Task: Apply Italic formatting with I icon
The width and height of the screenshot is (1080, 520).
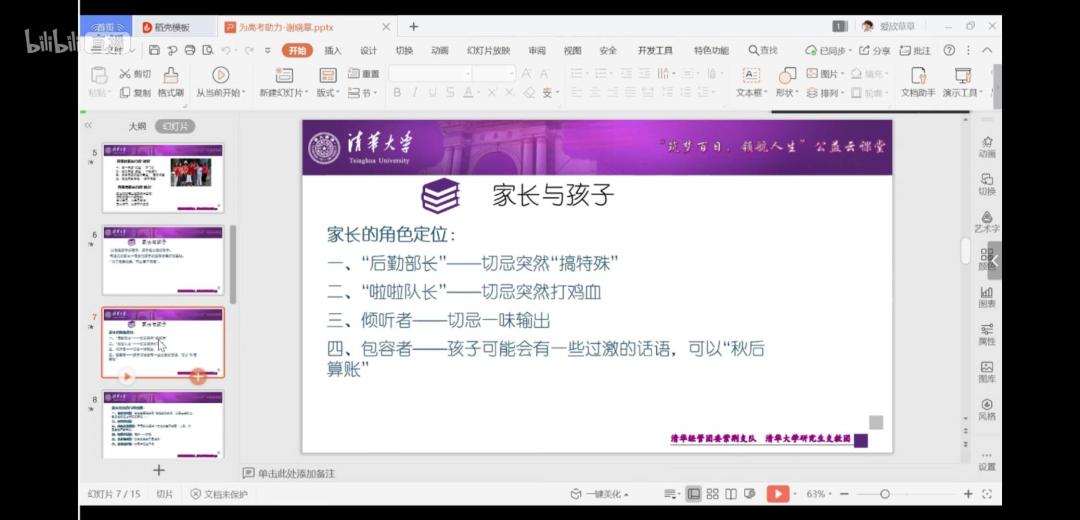Action: tap(415, 92)
